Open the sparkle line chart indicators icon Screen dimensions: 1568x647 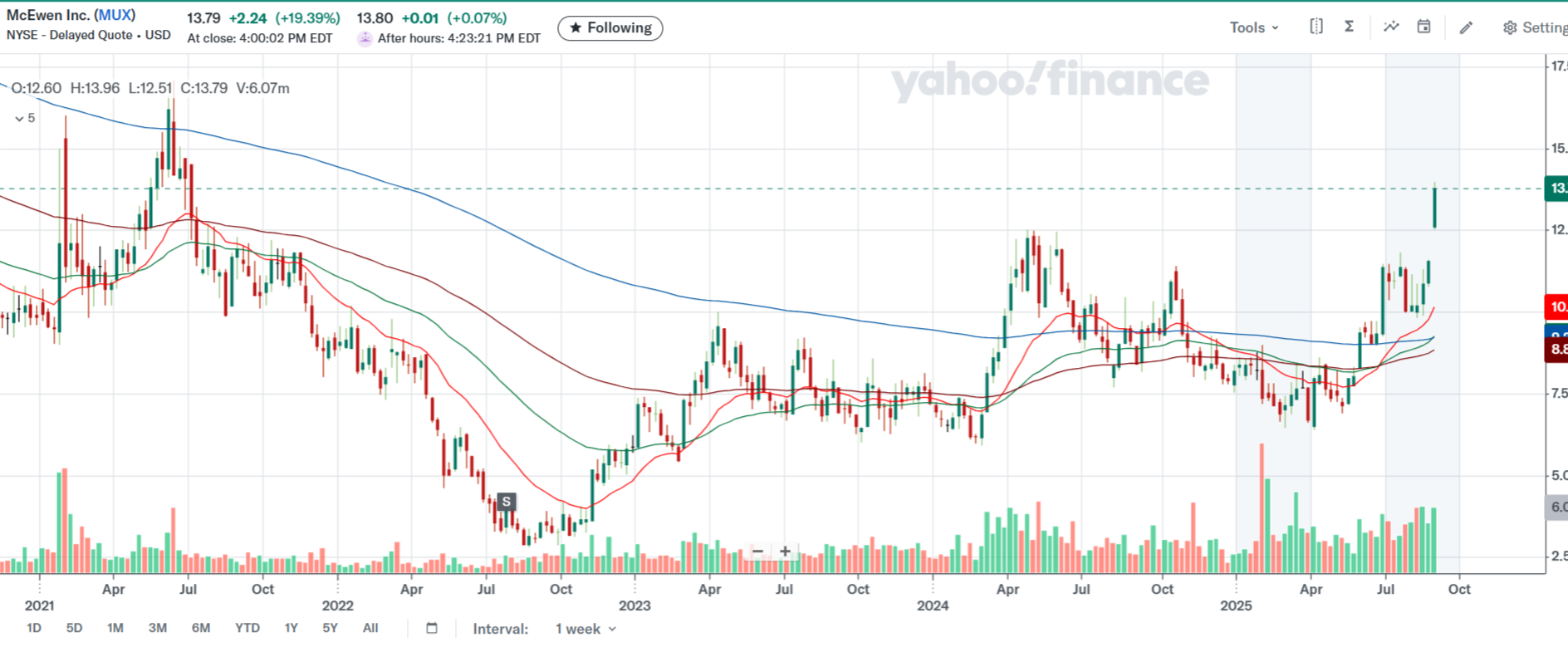click(x=1391, y=27)
